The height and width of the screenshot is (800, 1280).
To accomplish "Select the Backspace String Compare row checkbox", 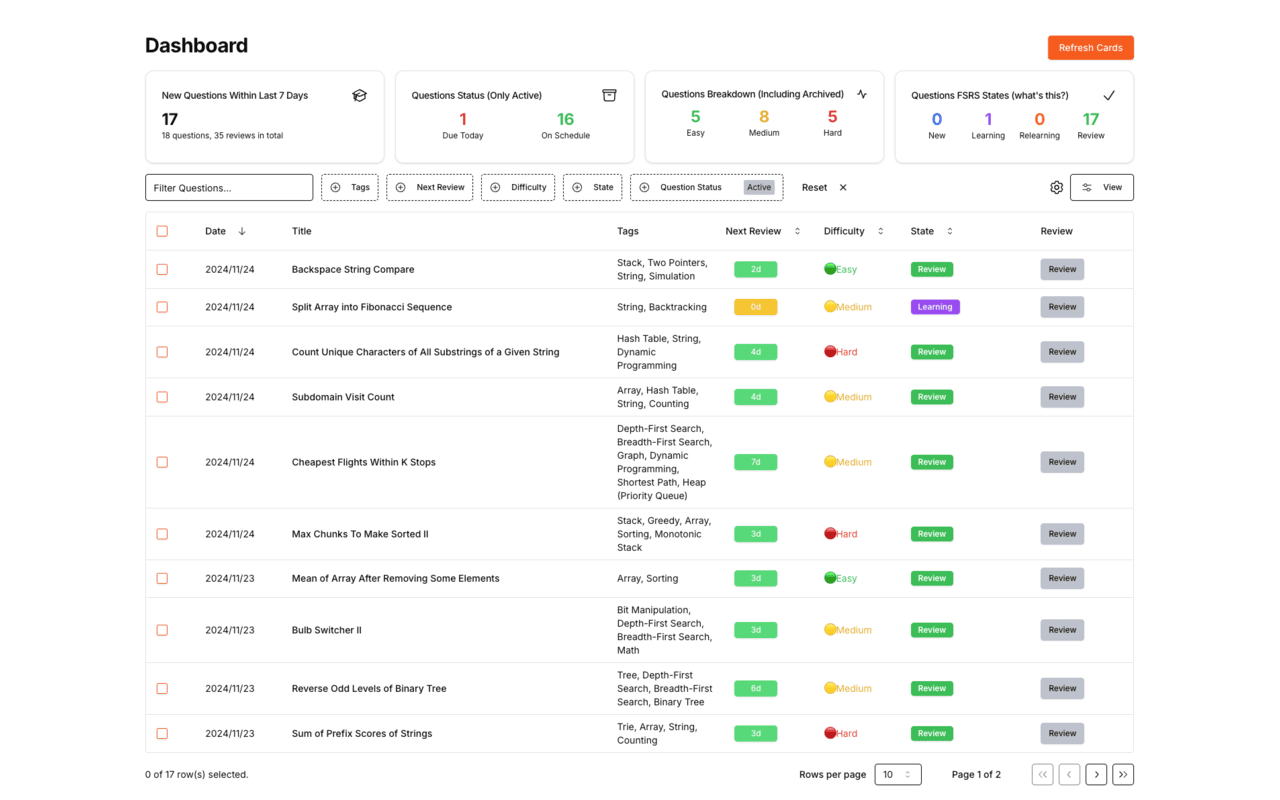I will click(x=162, y=269).
